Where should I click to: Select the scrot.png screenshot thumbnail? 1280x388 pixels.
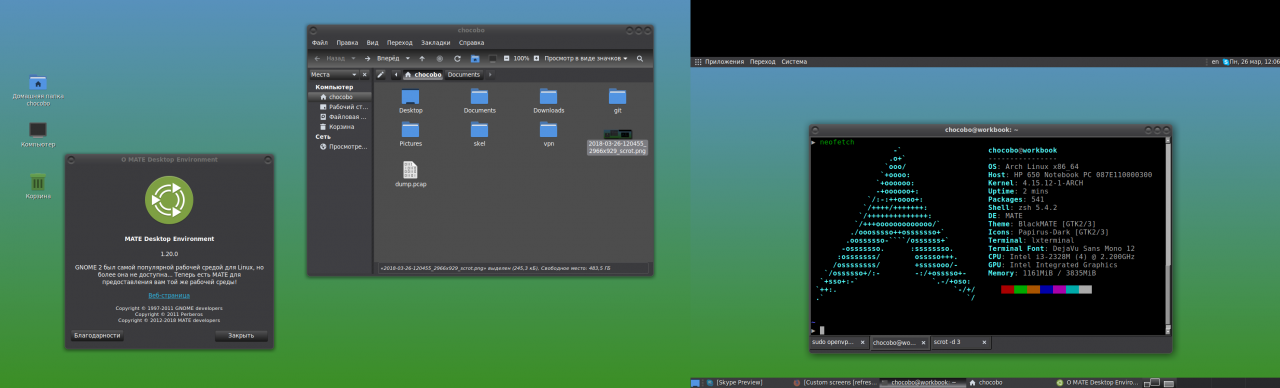tap(618, 133)
